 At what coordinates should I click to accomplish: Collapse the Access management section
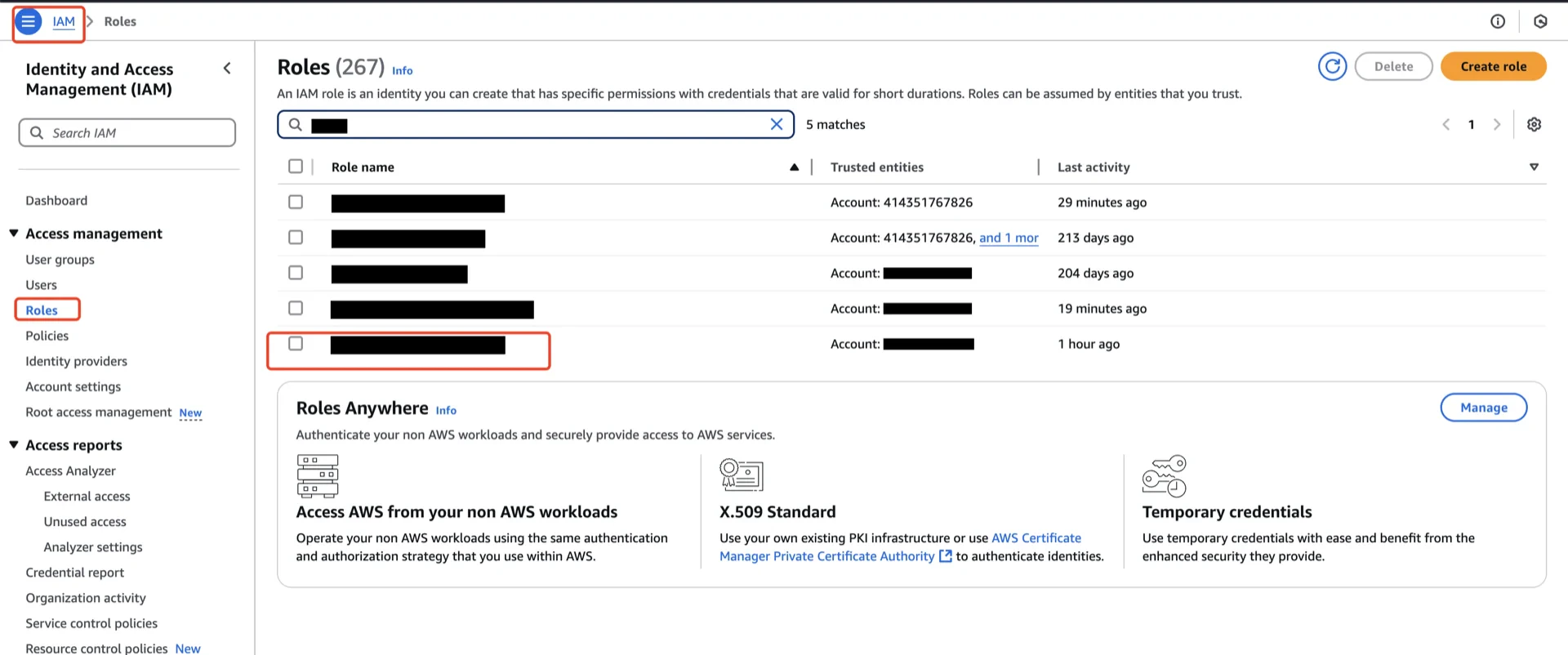coord(14,234)
